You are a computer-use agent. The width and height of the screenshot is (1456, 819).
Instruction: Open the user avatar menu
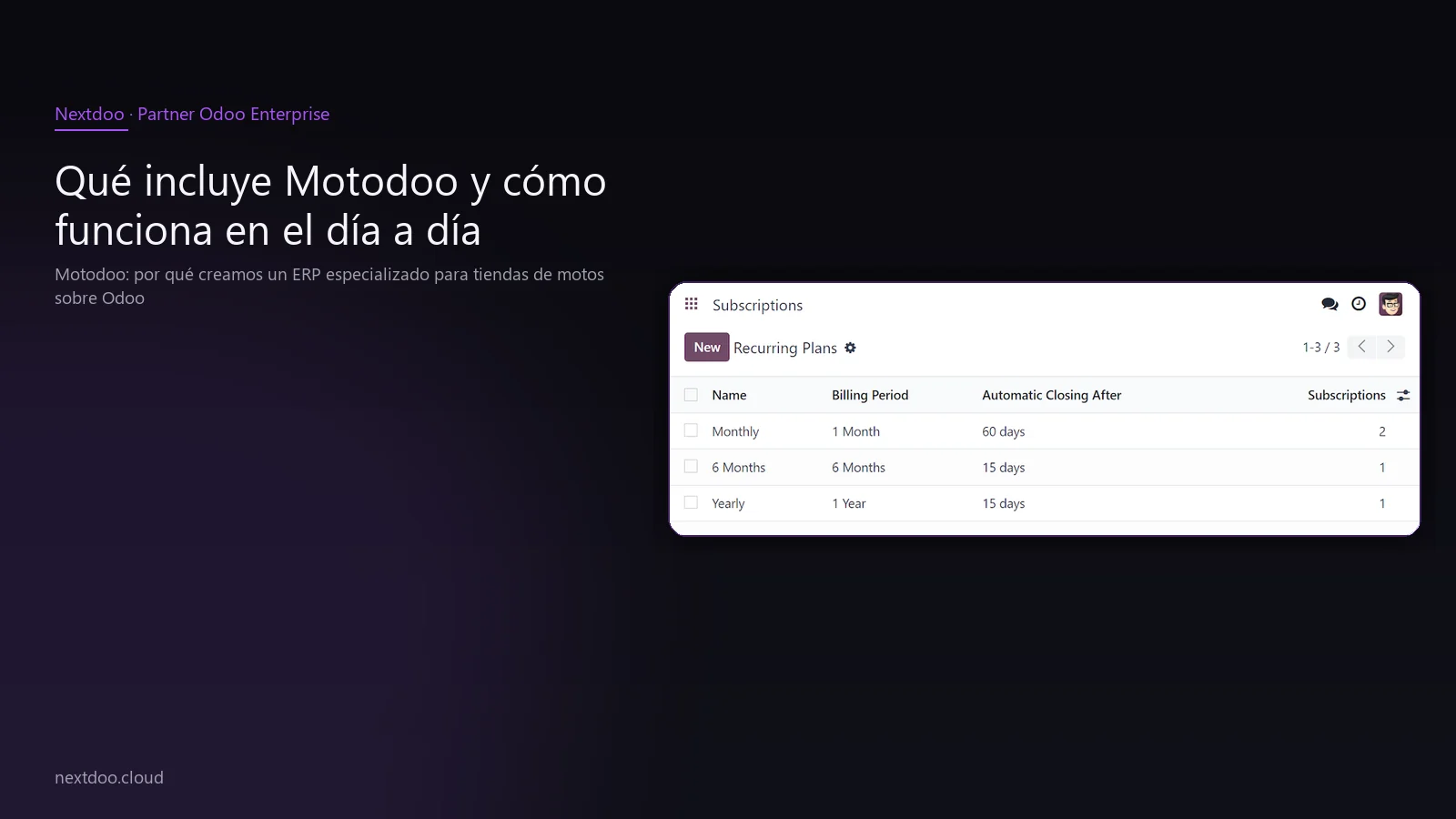click(1390, 304)
